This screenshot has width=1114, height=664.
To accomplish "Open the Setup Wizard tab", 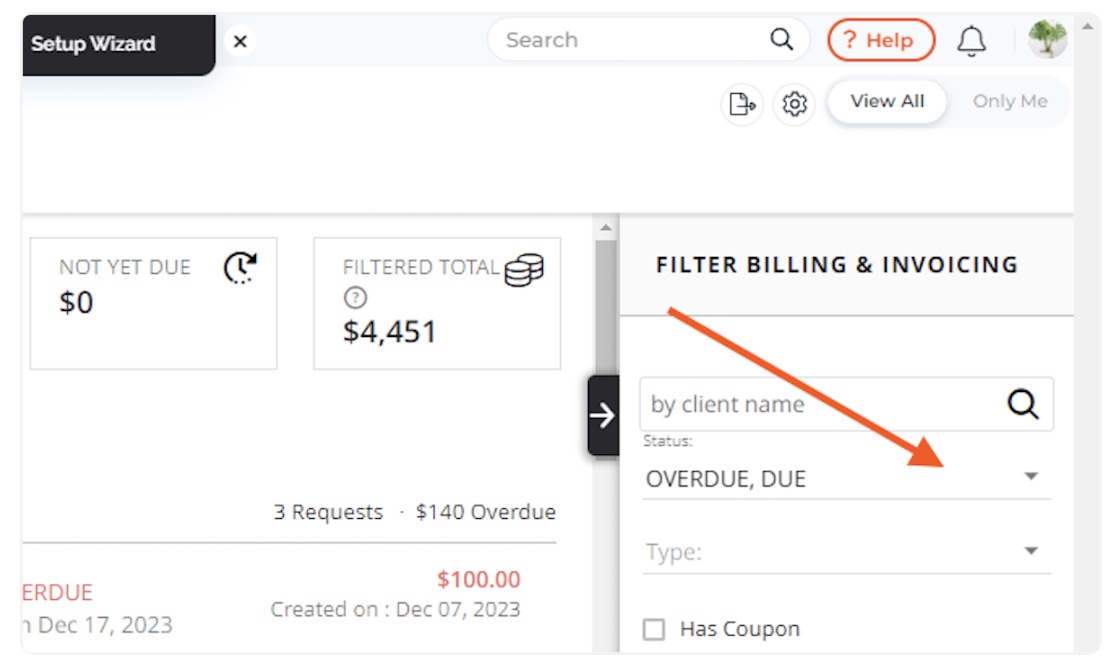I will pyautogui.click(x=119, y=44).
